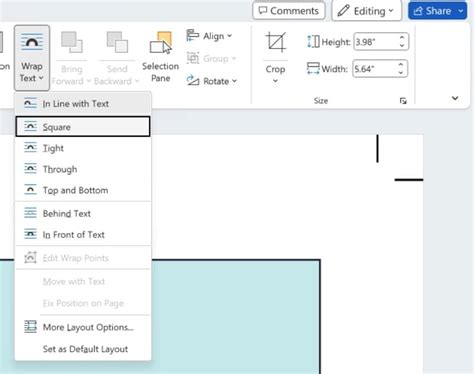The image size is (474, 374).
Task: Decrease the Width value with down arrow
Action: pos(401,73)
